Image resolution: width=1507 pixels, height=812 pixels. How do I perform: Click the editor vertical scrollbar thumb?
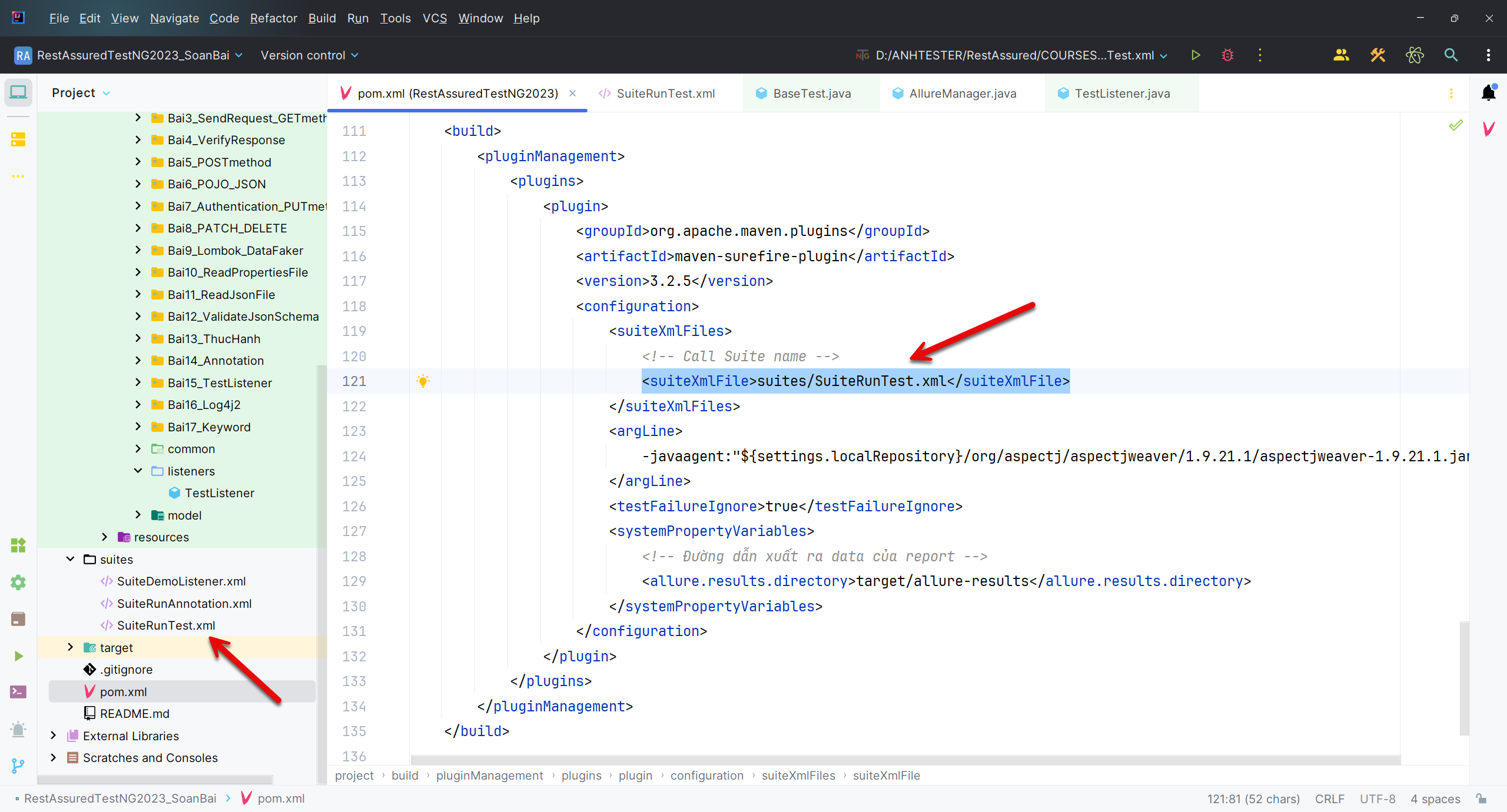point(1464,678)
